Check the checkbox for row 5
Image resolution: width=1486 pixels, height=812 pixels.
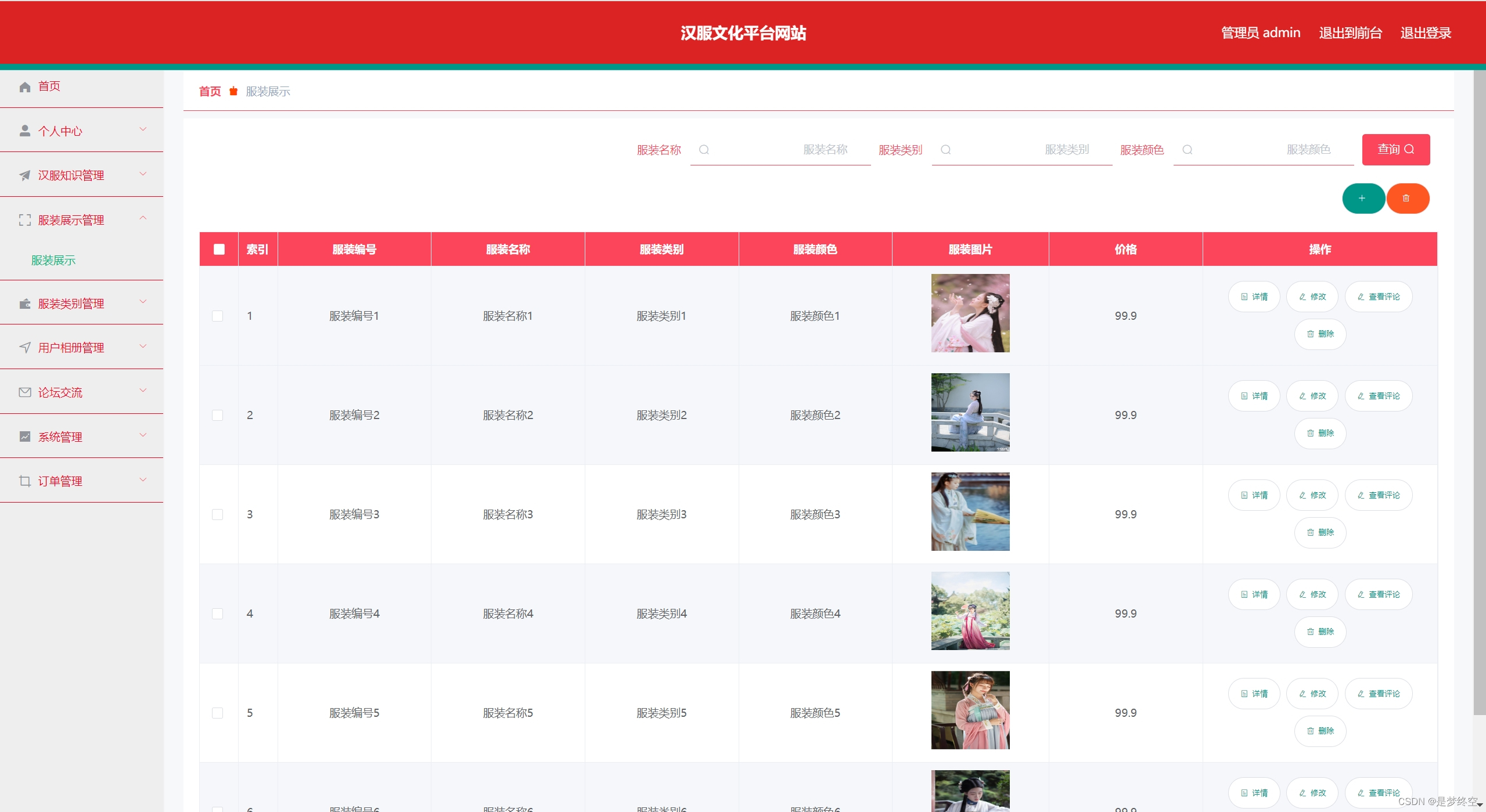(217, 713)
